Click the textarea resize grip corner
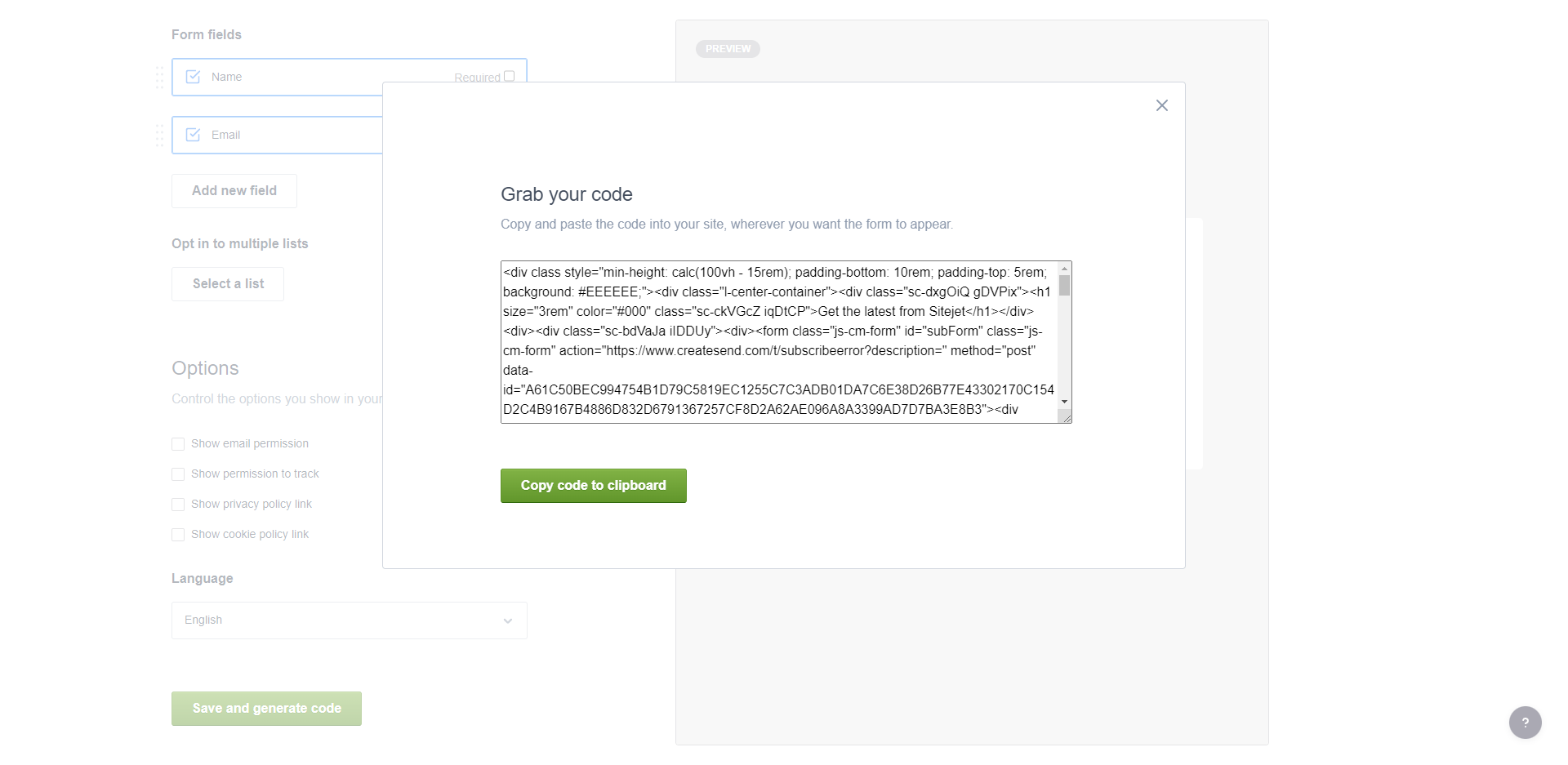1568x765 pixels. tap(1066, 417)
